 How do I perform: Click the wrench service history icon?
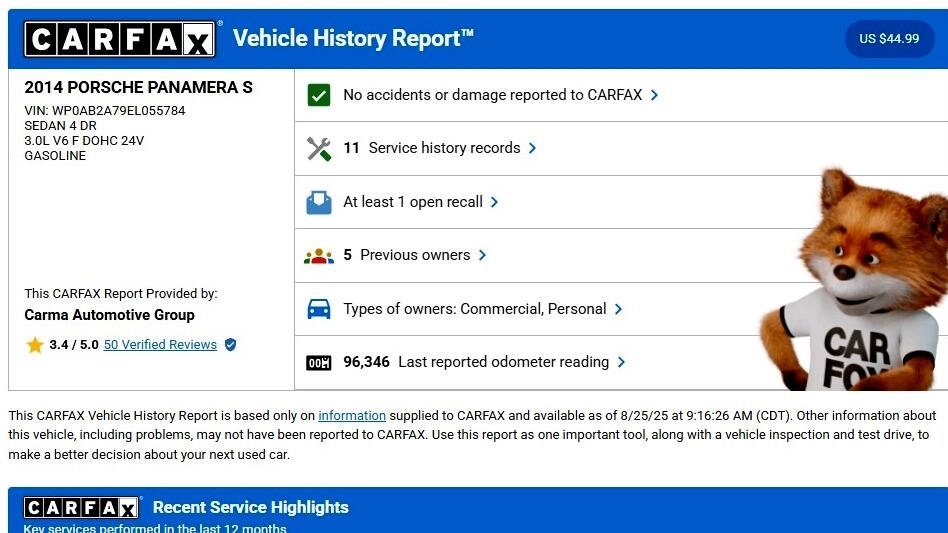[x=319, y=149]
